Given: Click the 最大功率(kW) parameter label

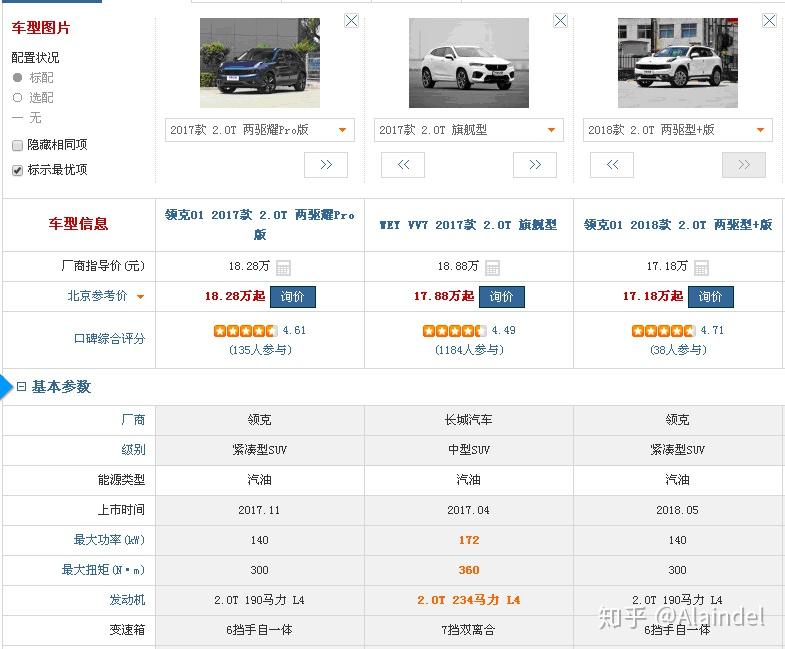Looking at the screenshot, I should pyautogui.click(x=109, y=540).
